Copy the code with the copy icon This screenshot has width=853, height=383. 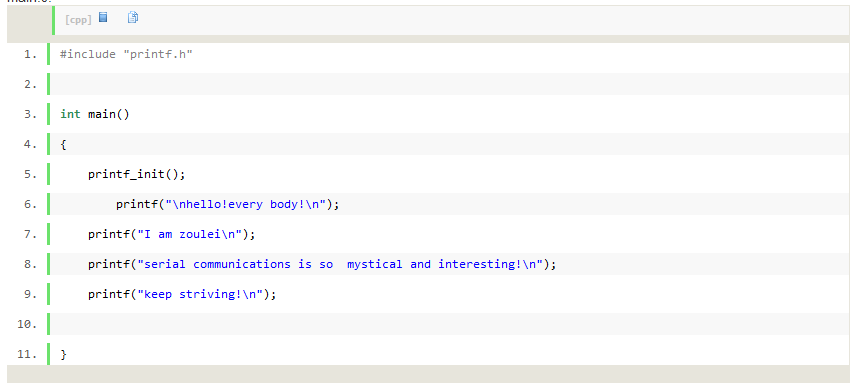coord(133,17)
